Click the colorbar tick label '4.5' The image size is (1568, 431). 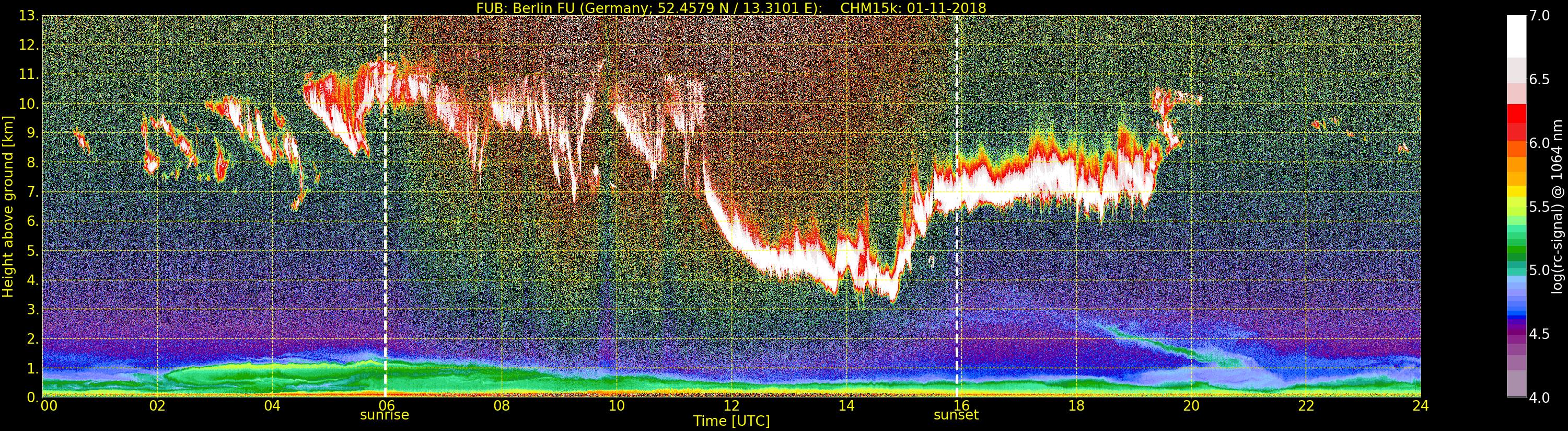(1540, 335)
